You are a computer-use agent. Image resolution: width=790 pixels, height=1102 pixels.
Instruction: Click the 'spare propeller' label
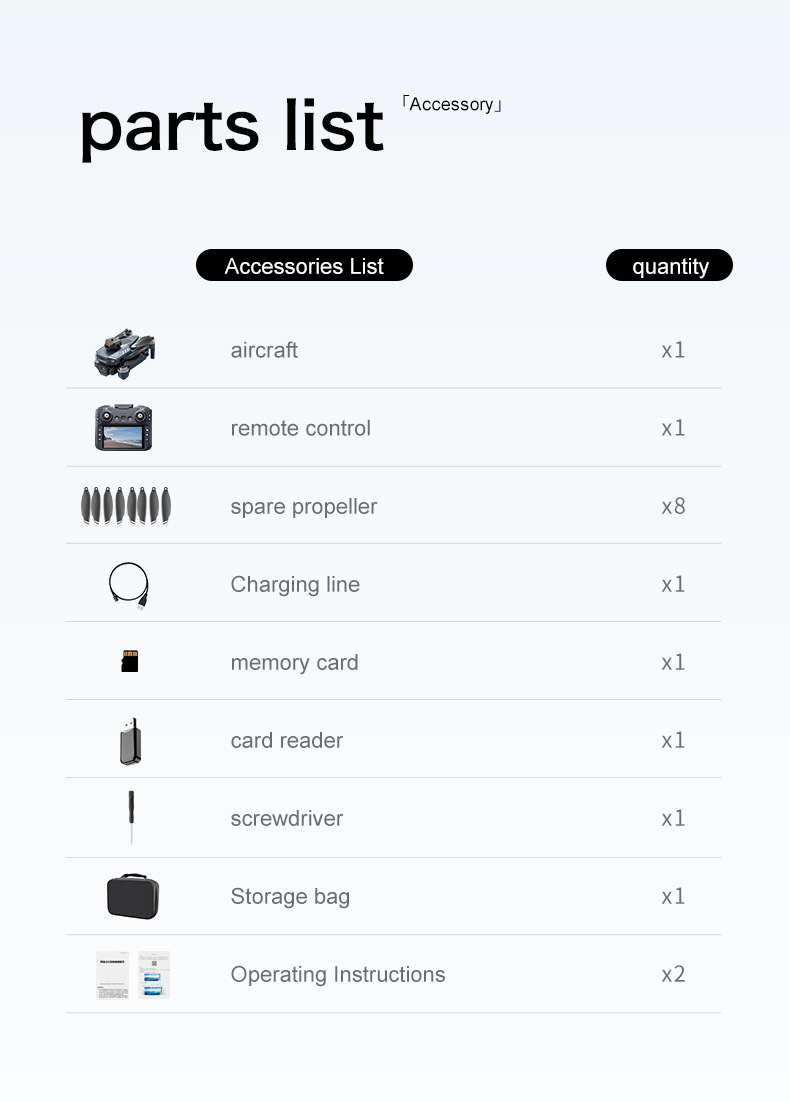tap(303, 506)
